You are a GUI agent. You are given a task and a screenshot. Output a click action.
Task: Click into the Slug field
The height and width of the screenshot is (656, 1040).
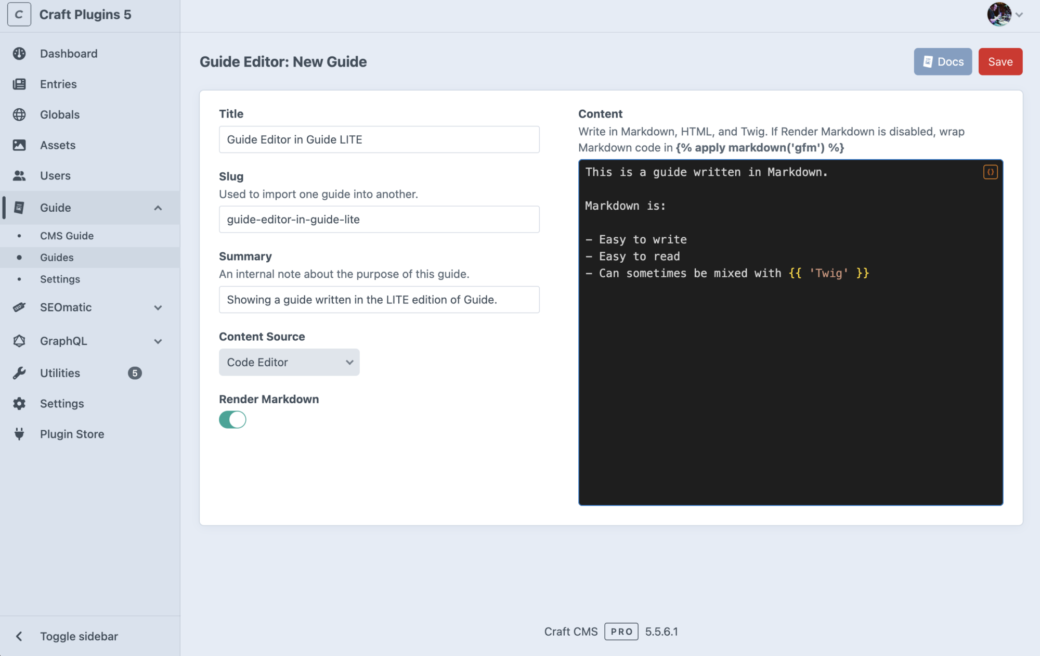click(x=379, y=219)
